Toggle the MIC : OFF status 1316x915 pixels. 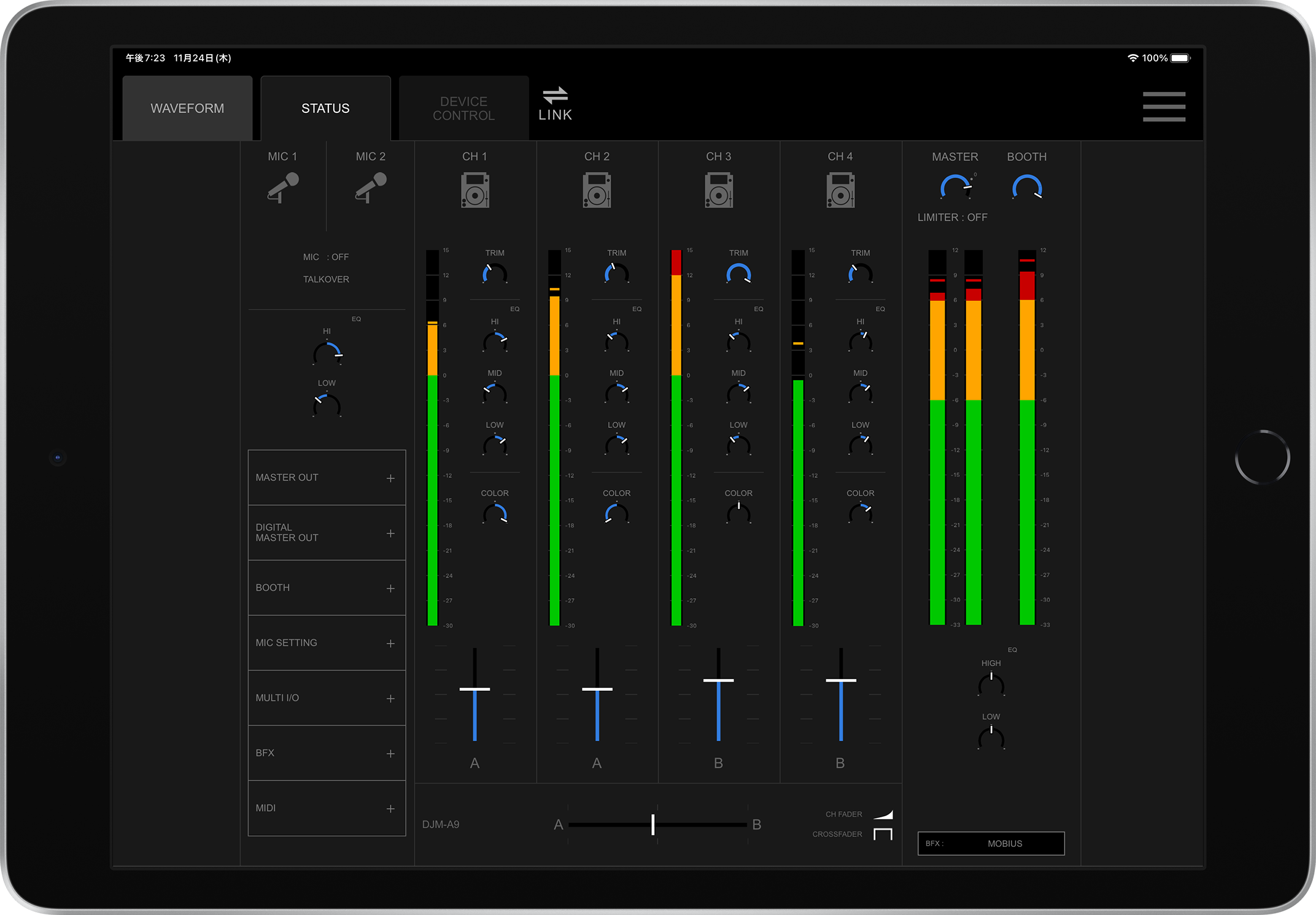click(326, 257)
